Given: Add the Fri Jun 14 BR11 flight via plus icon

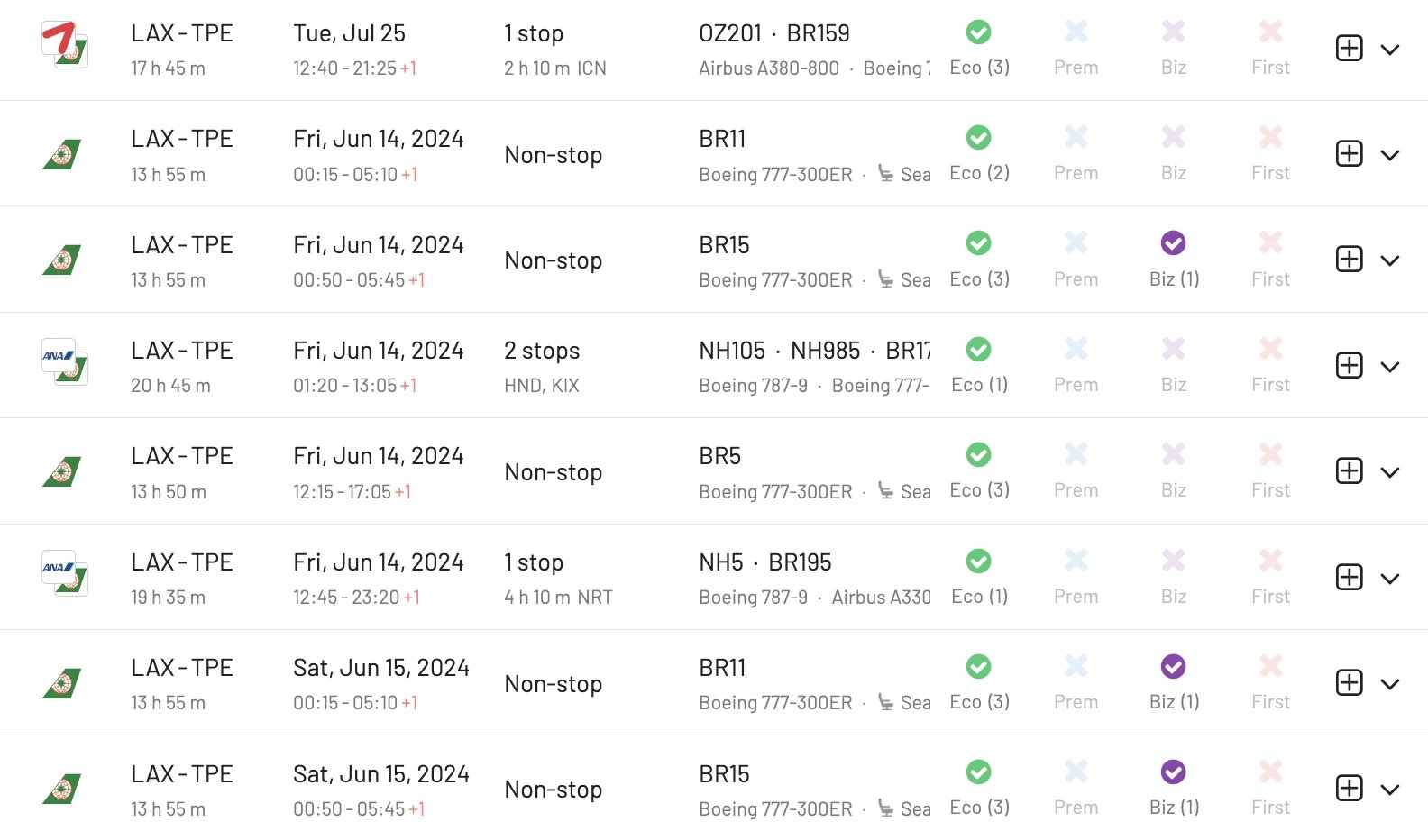Looking at the screenshot, I should pyautogui.click(x=1349, y=154).
